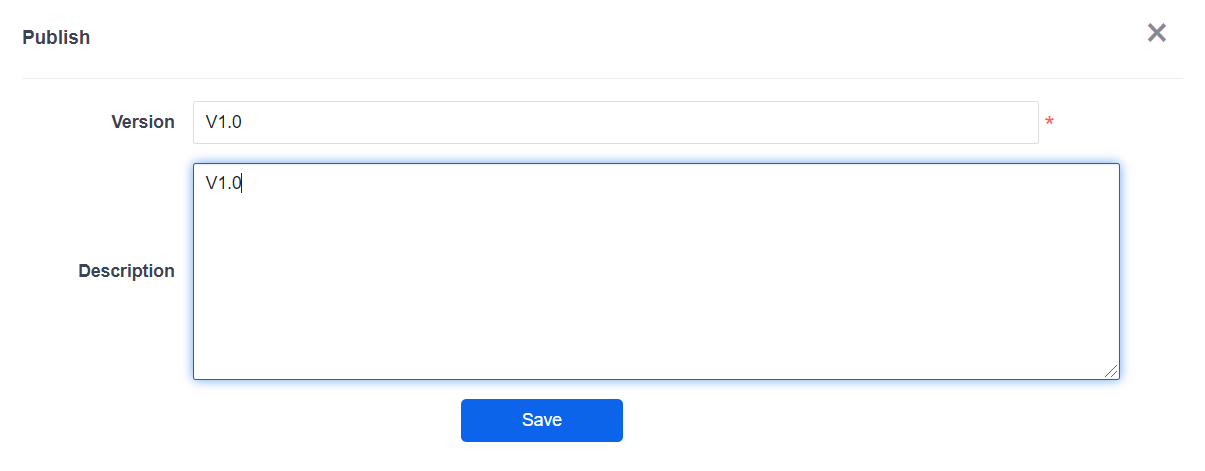Dismiss the dialog via the top-right X
The image size is (1205, 471).
(1156, 33)
